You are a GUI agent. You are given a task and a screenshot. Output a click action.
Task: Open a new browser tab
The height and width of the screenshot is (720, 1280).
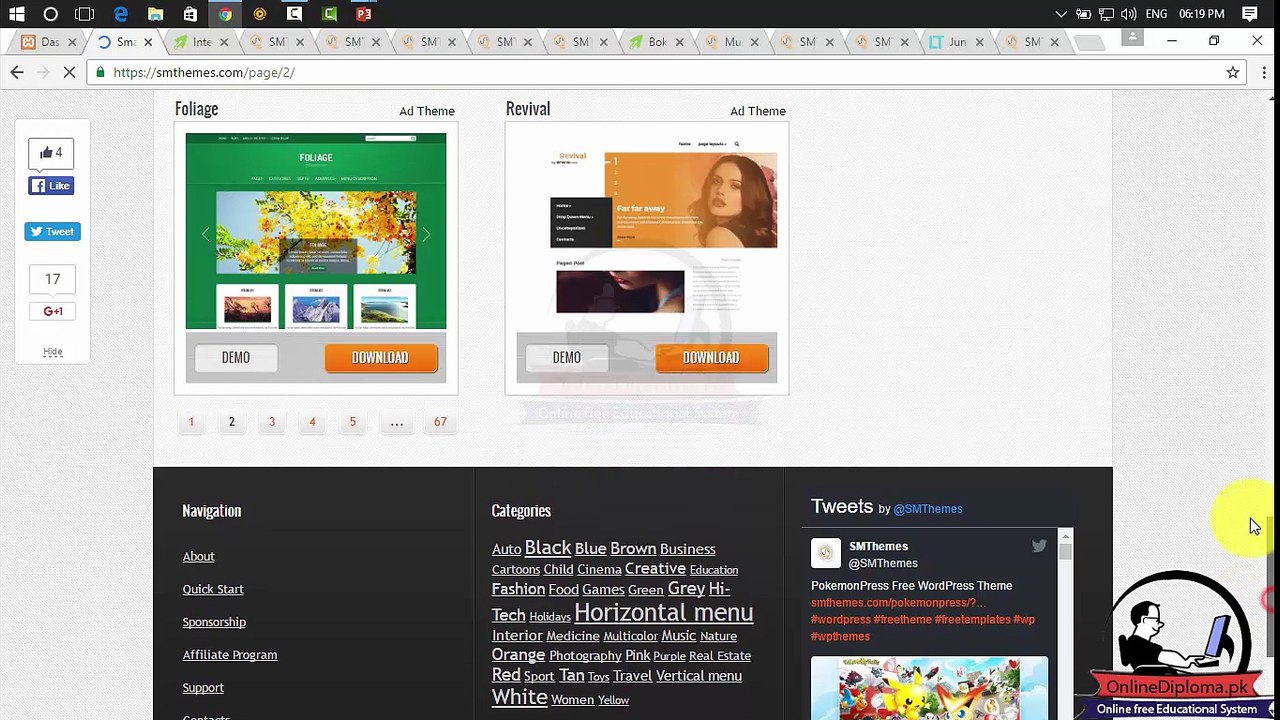(1090, 42)
